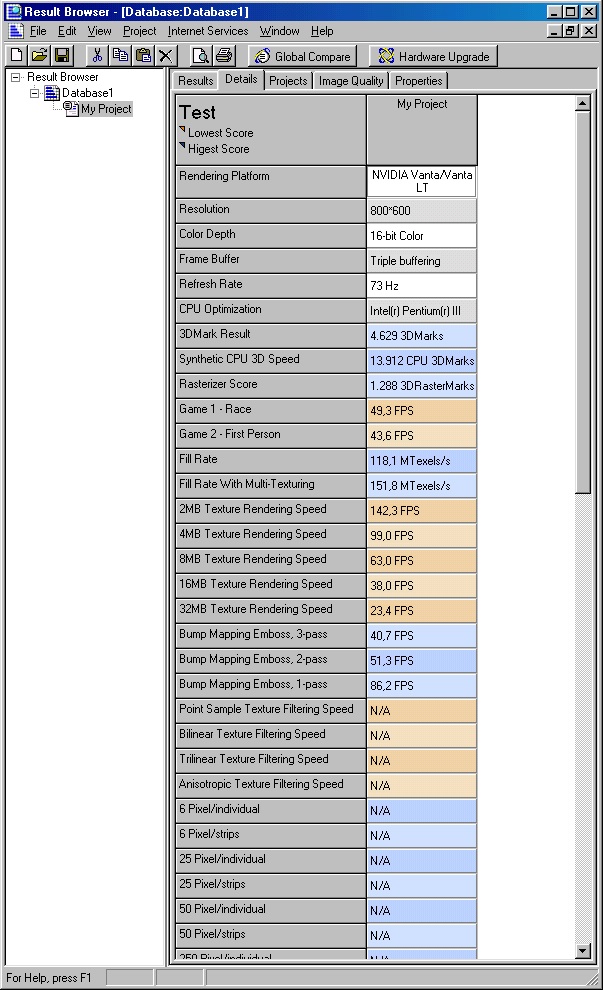This screenshot has width=603, height=990.
Task: Open the Window menu
Action: 280,31
